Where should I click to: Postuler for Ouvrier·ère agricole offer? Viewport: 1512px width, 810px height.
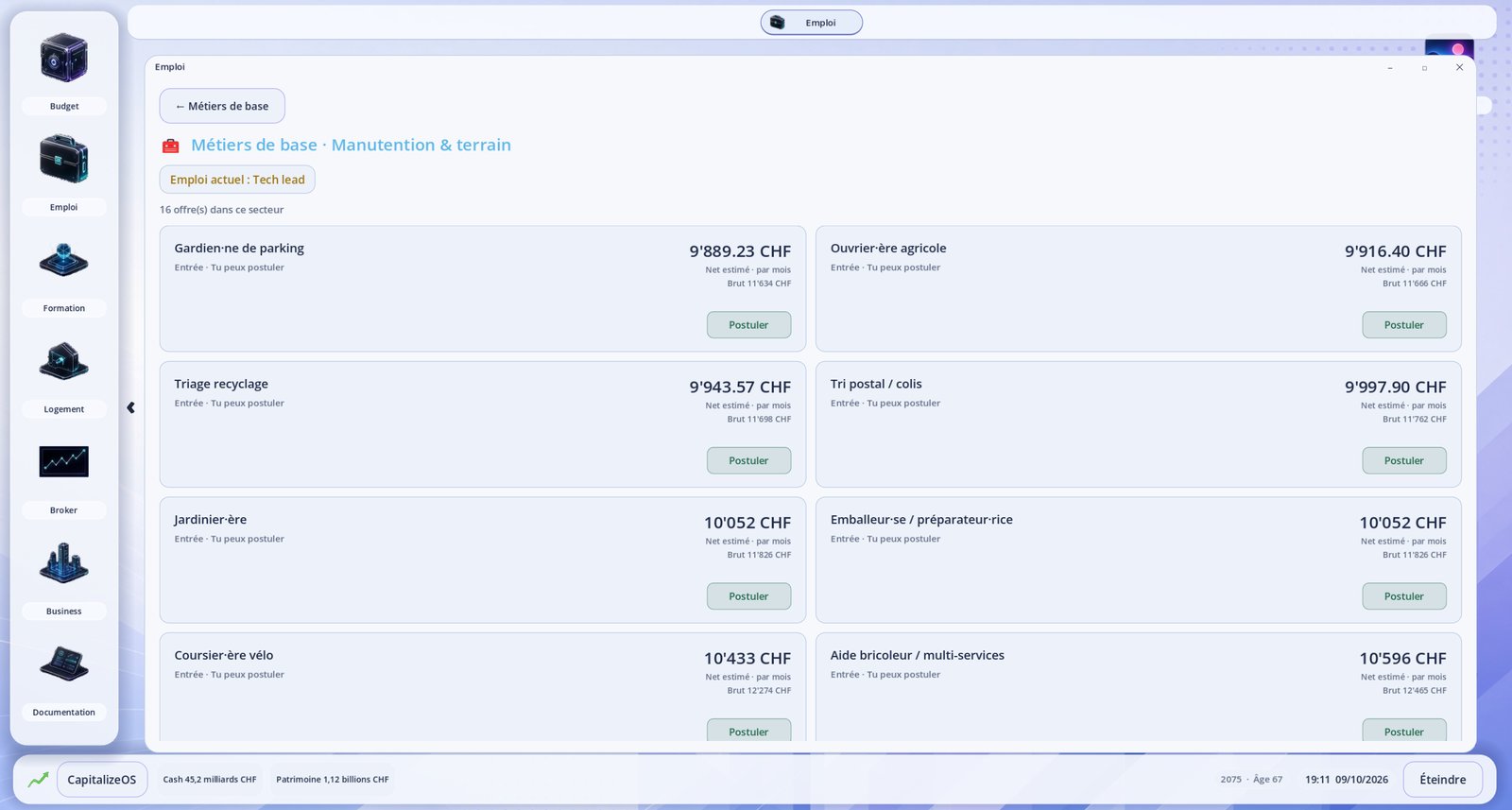point(1404,325)
